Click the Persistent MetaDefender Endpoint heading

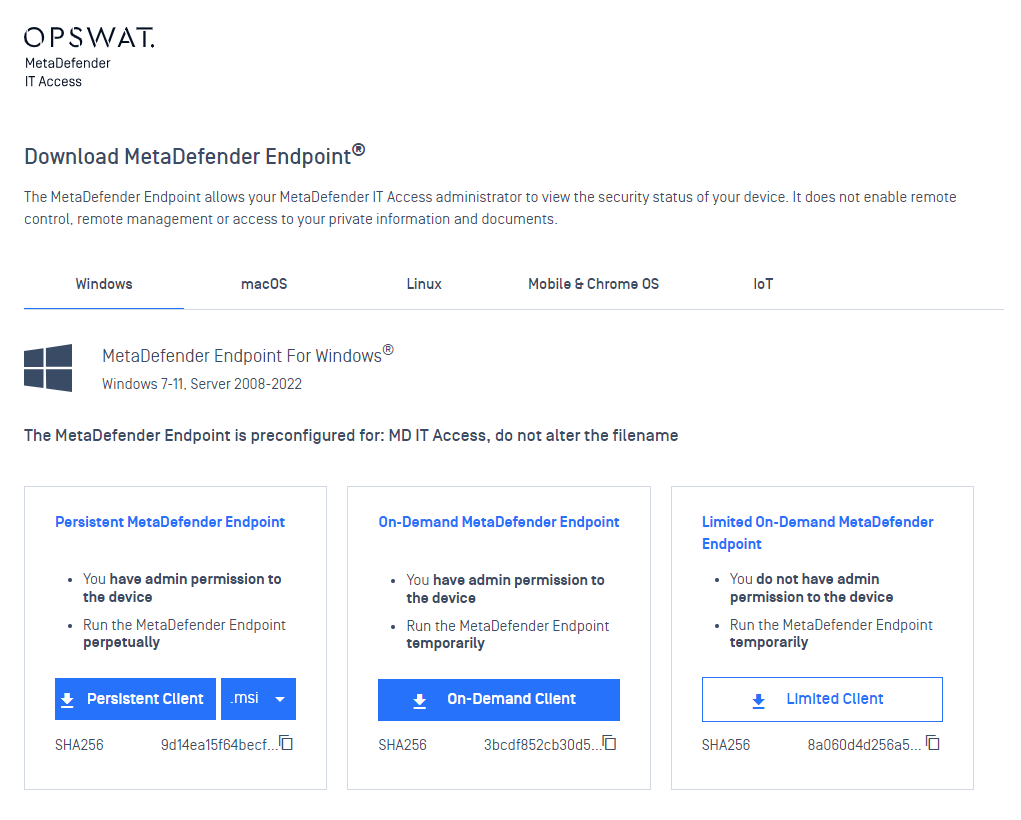point(170,522)
